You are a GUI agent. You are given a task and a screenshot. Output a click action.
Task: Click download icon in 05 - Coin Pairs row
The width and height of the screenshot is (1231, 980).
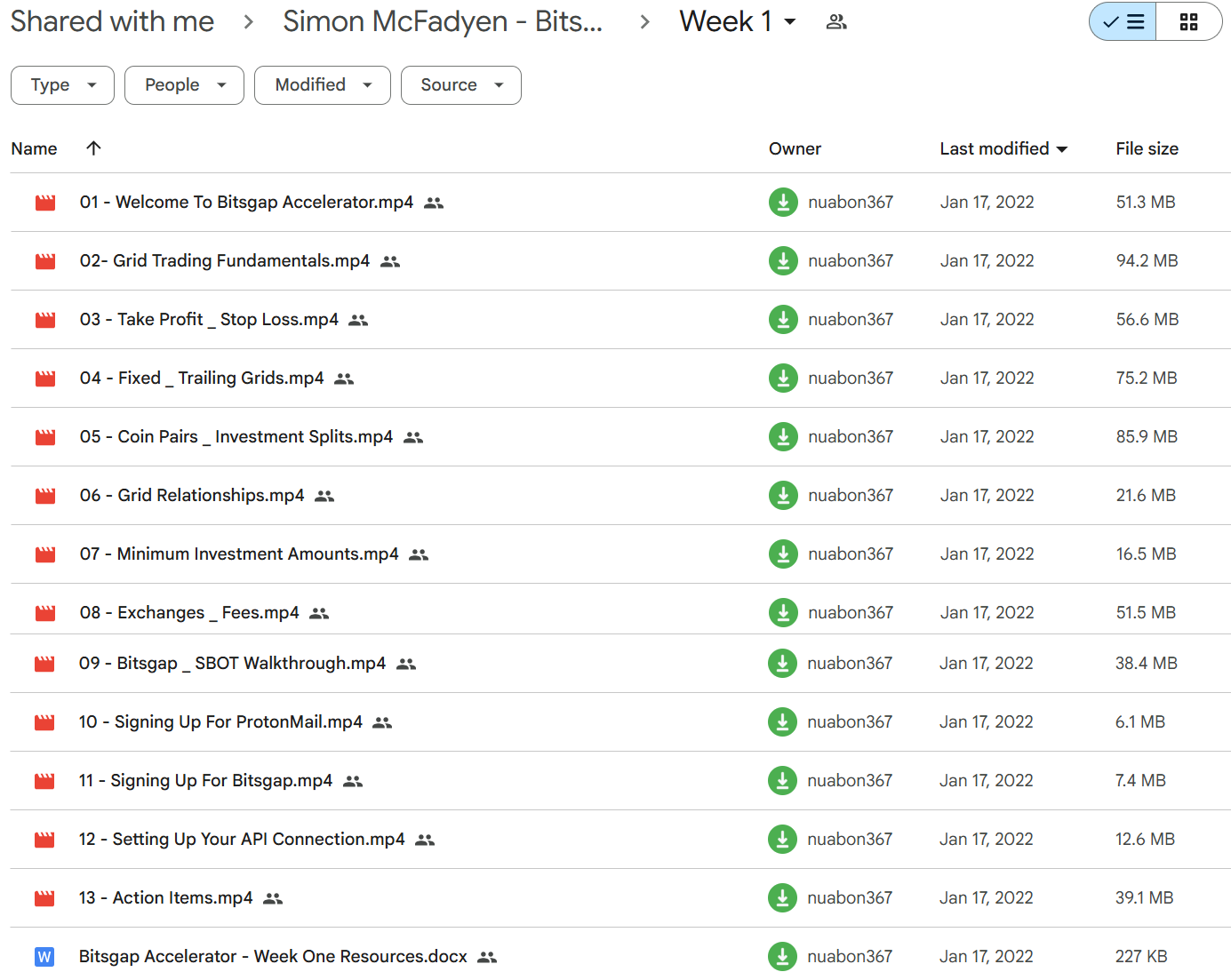tap(783, 437)
